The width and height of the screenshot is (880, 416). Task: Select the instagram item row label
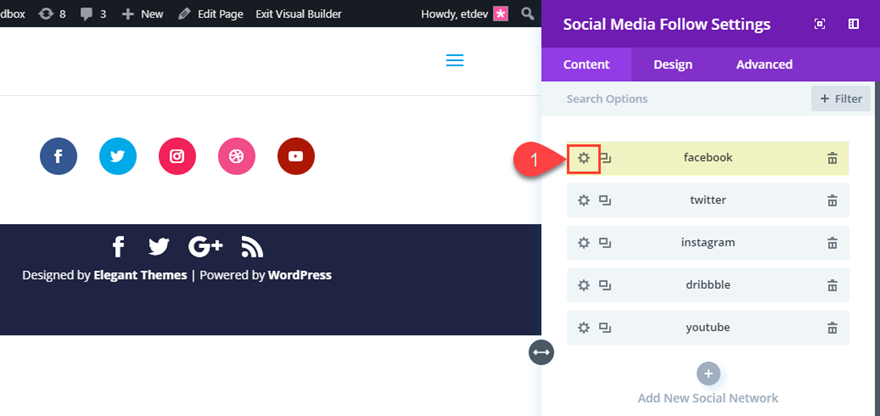[708, 243]
